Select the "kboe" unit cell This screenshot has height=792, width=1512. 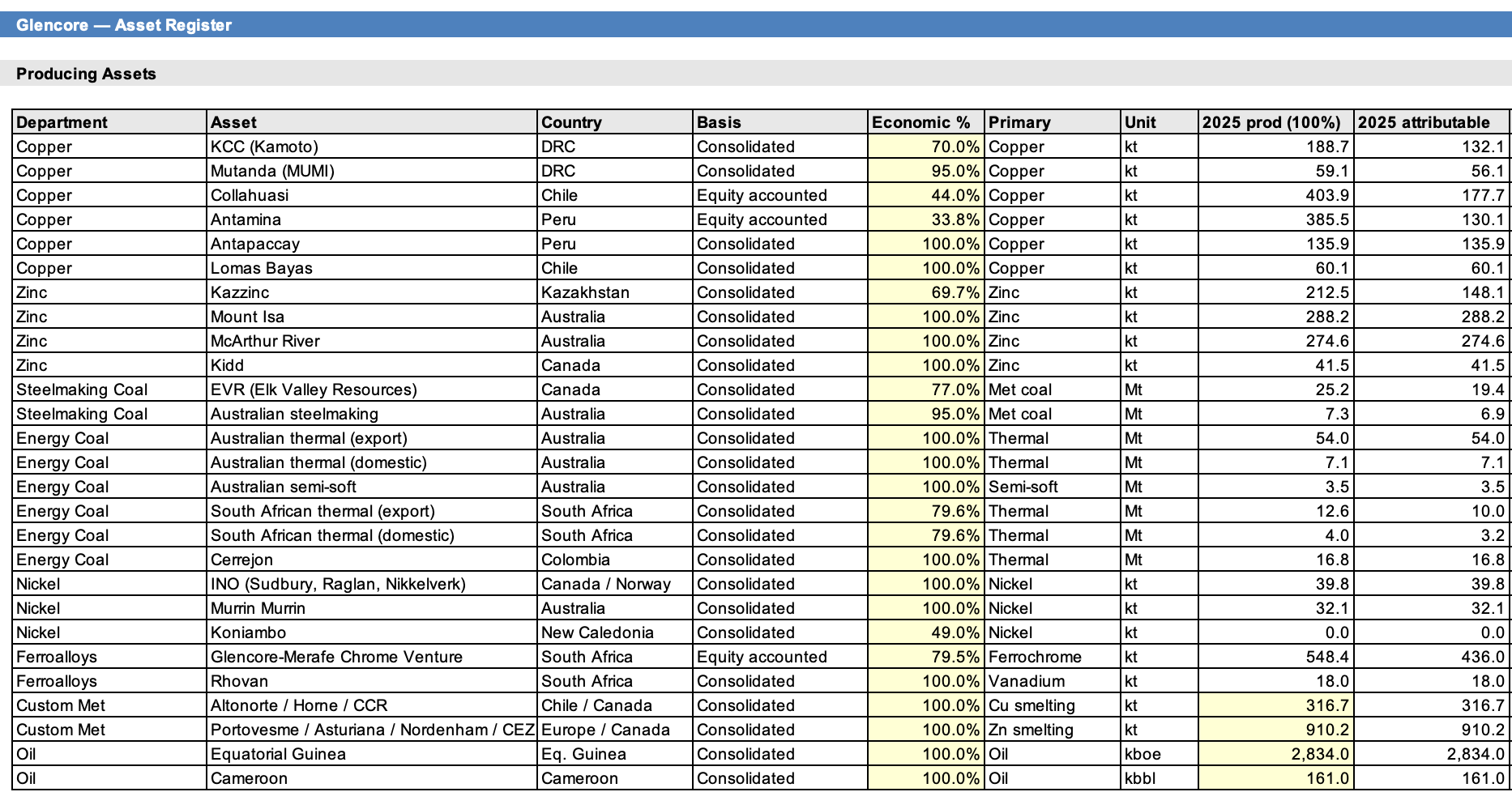pyautogui.click(x=1160, y=754)
